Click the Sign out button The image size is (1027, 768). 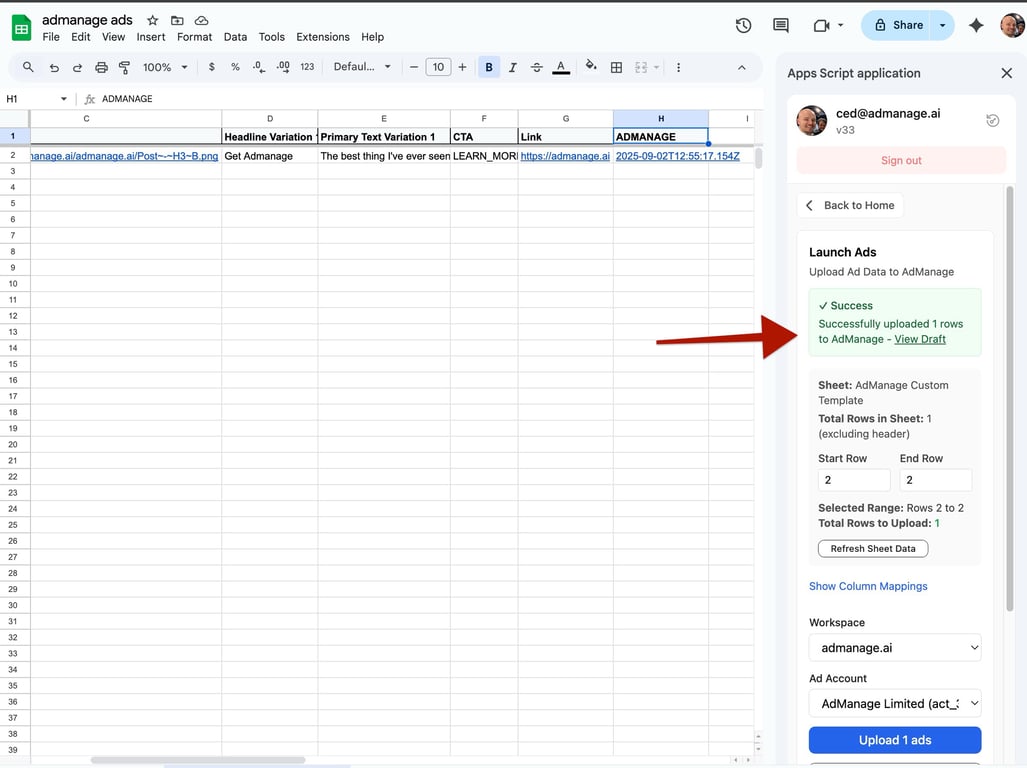pyautogui.click(x=901, y=160)
